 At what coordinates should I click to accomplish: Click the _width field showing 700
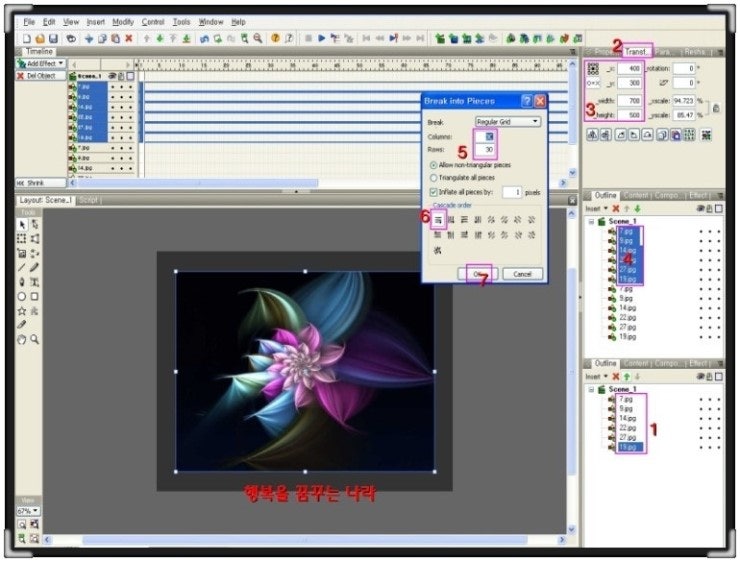[x=629, y=101]
